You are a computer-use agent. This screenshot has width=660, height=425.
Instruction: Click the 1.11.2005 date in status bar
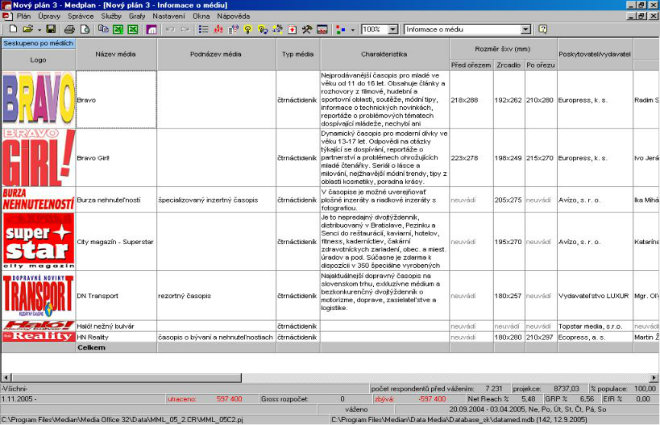pos(19,399)
